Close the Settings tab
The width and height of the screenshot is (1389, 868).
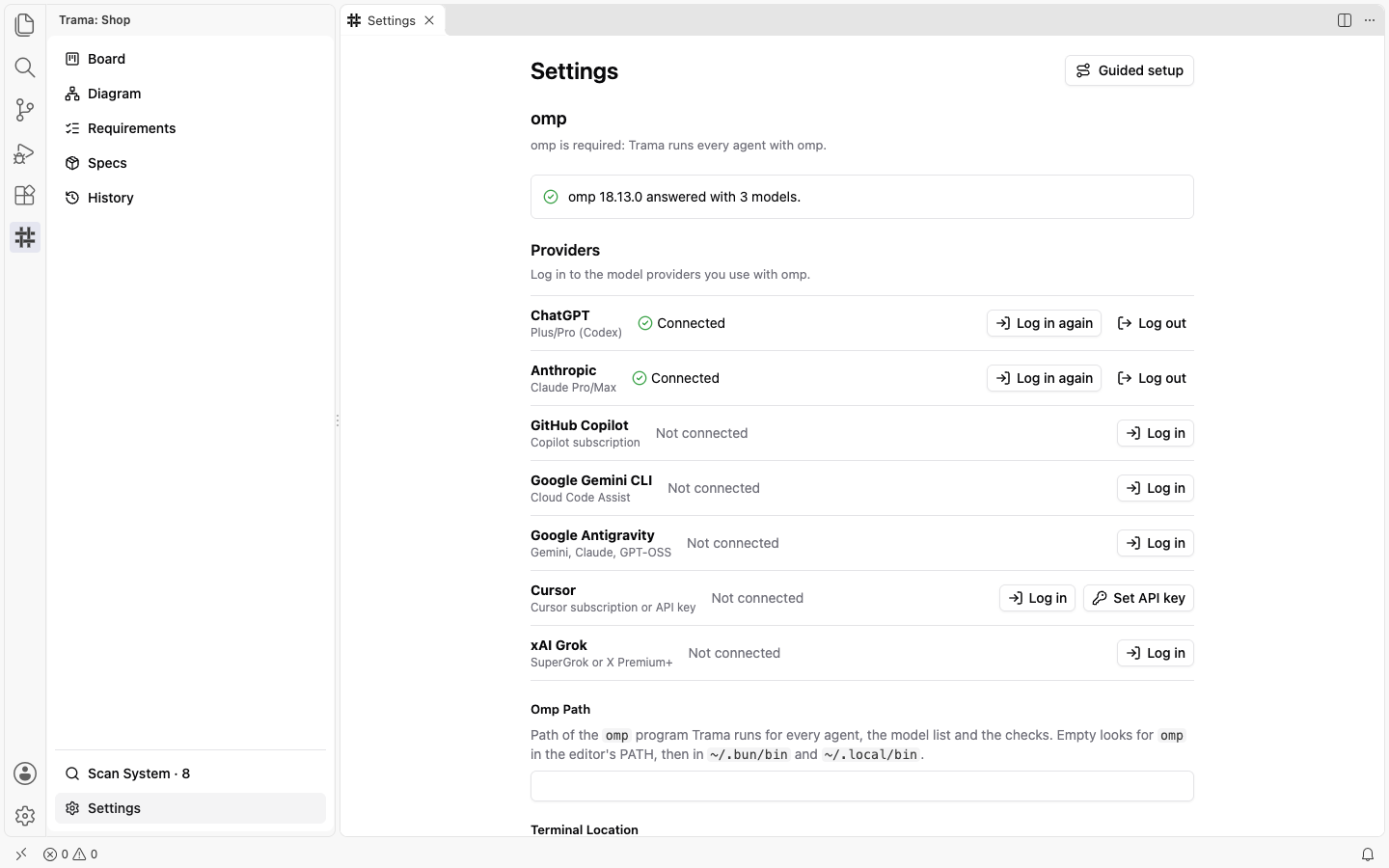click(x=429, y=20)
